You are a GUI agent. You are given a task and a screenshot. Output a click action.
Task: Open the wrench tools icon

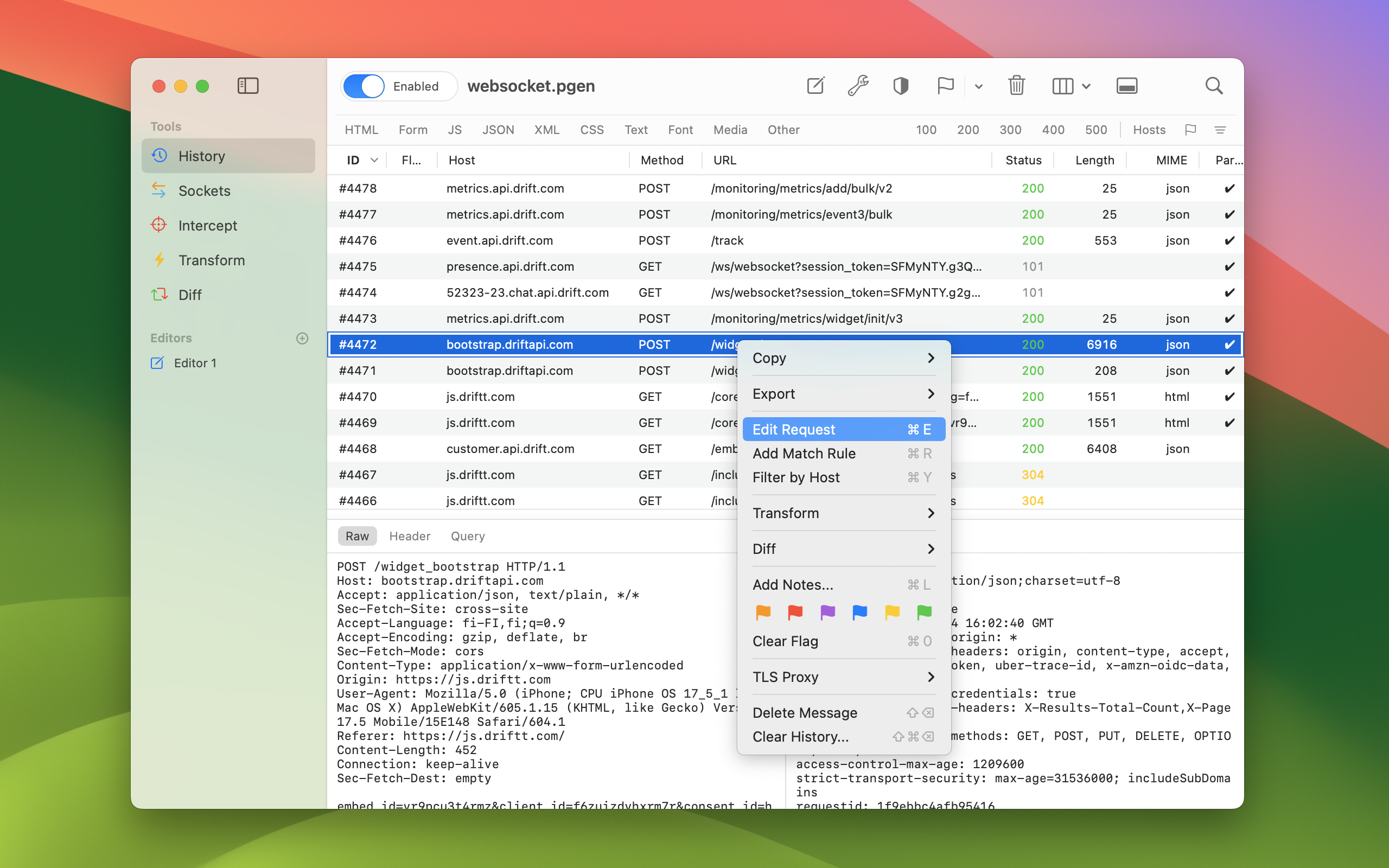[858, 86]
